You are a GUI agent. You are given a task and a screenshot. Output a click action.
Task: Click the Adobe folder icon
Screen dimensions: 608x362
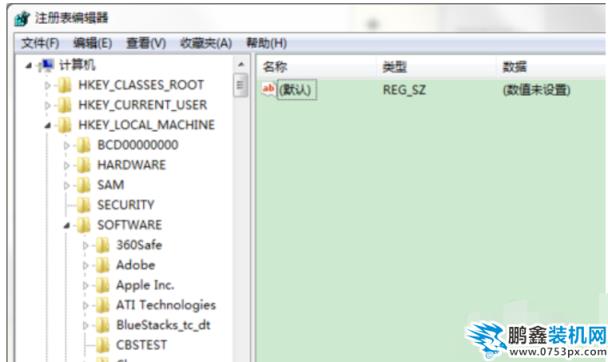pos(103,265)
